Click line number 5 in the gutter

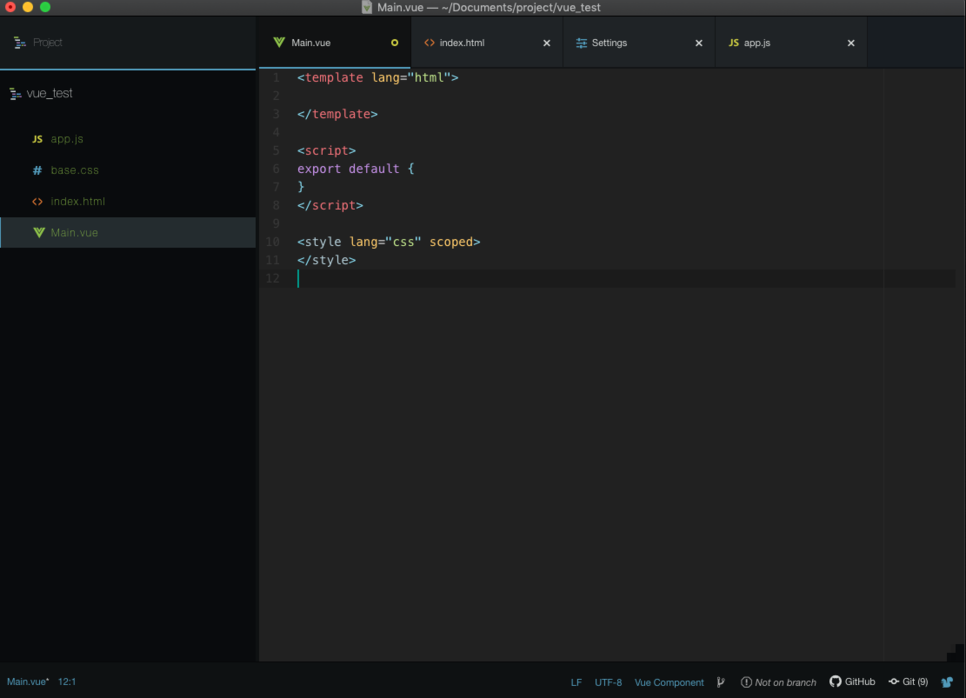pyautogui.click(x=276, y=150)
